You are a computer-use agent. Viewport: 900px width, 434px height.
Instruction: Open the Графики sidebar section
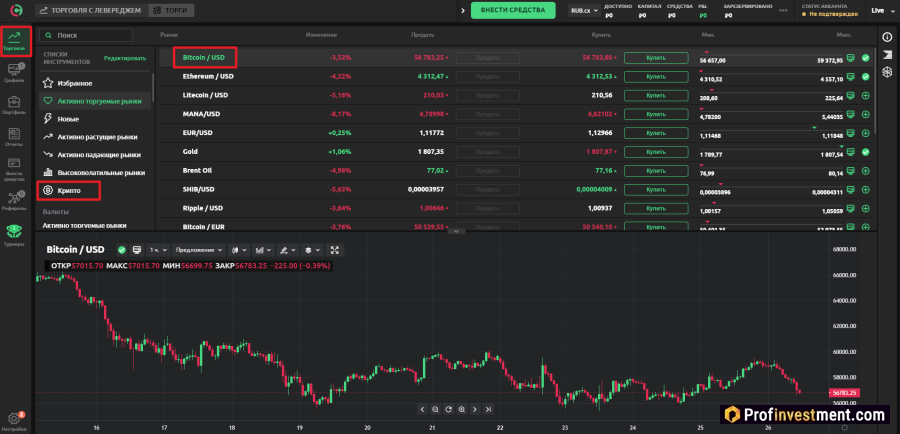click(x=15, y=73)
